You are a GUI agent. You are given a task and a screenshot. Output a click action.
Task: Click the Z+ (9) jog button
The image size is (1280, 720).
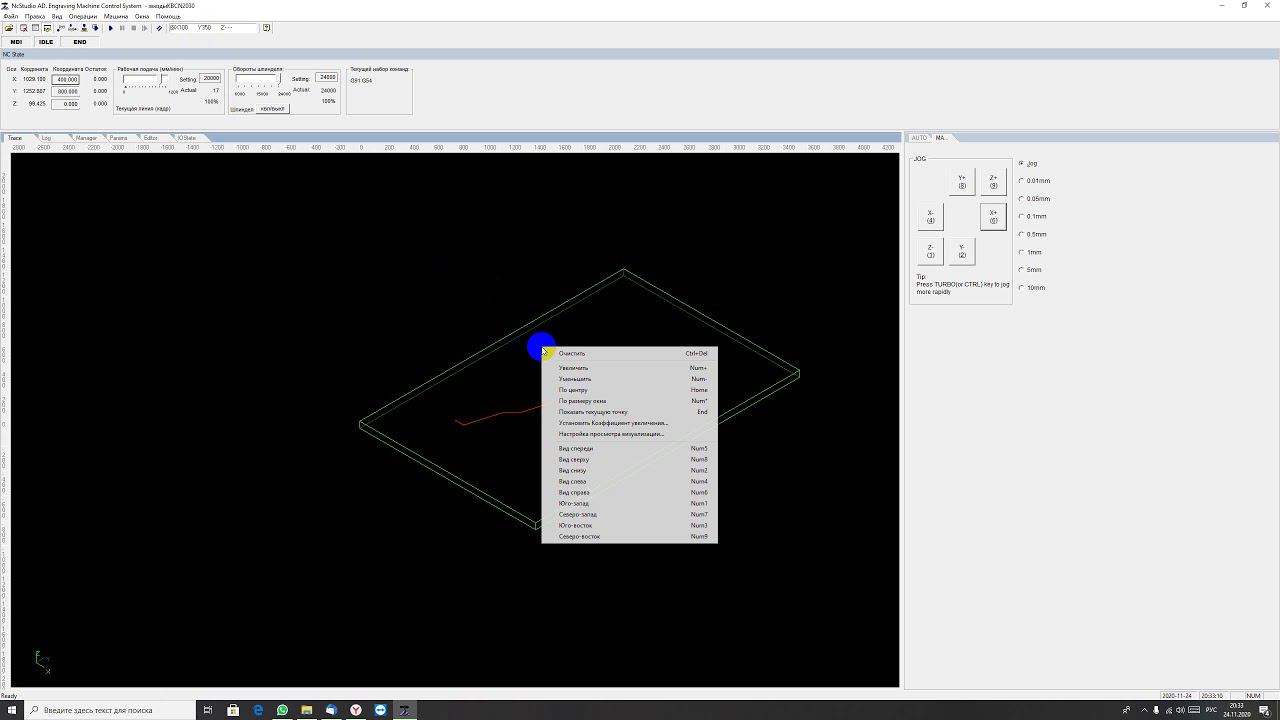click(x=993, y=182)
